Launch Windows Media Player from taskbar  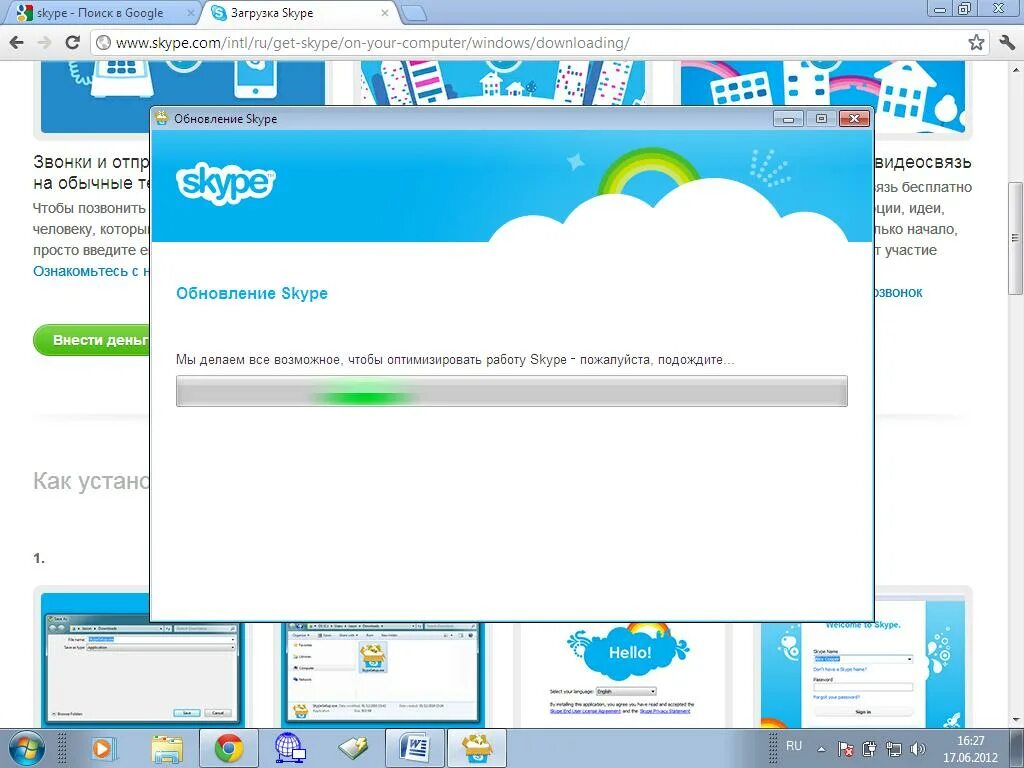click(x=103, y=748)
